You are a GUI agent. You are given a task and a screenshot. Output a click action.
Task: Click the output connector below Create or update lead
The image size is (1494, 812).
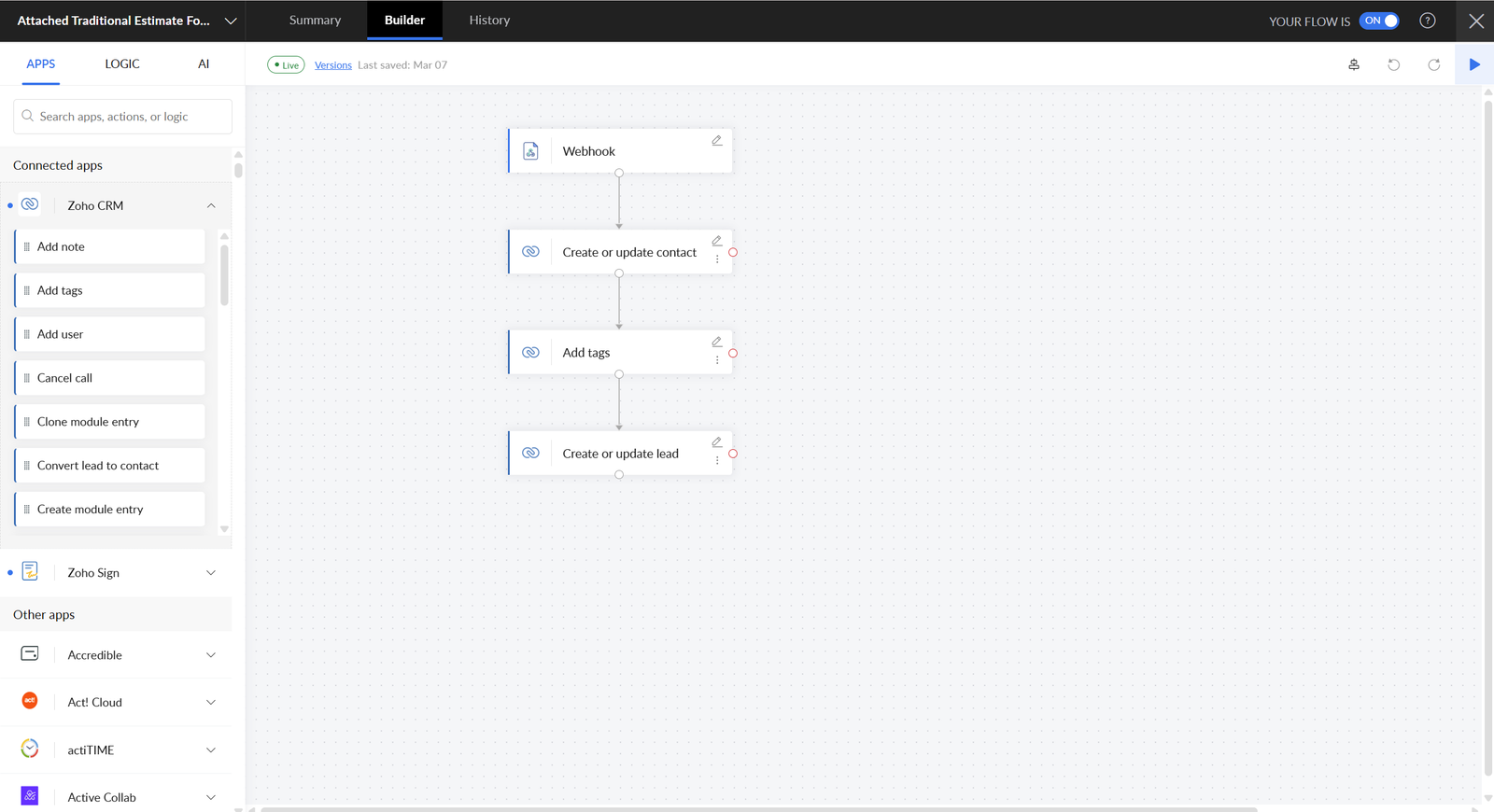[619, 475]
